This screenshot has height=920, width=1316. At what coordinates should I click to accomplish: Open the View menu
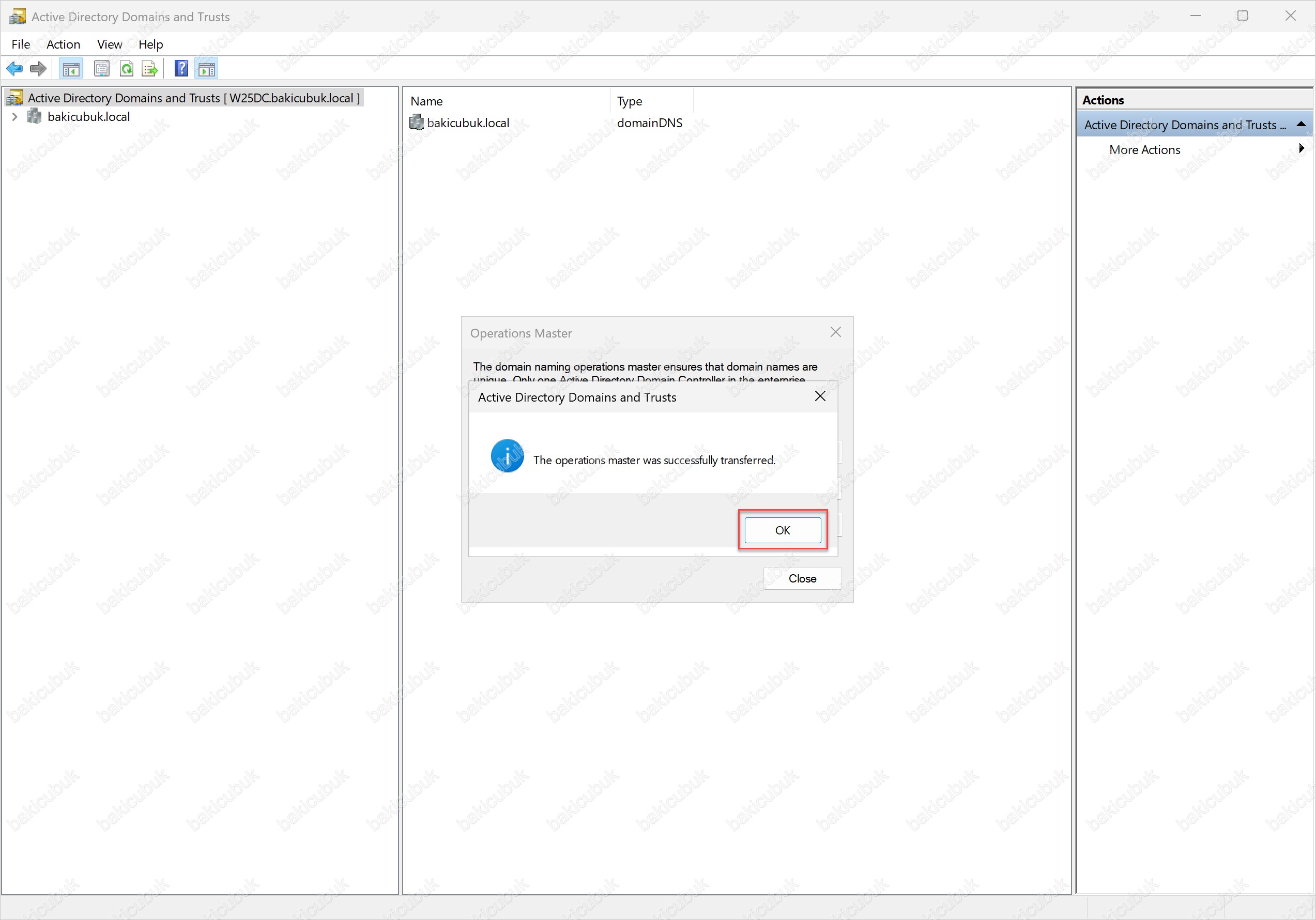point(109,44)
